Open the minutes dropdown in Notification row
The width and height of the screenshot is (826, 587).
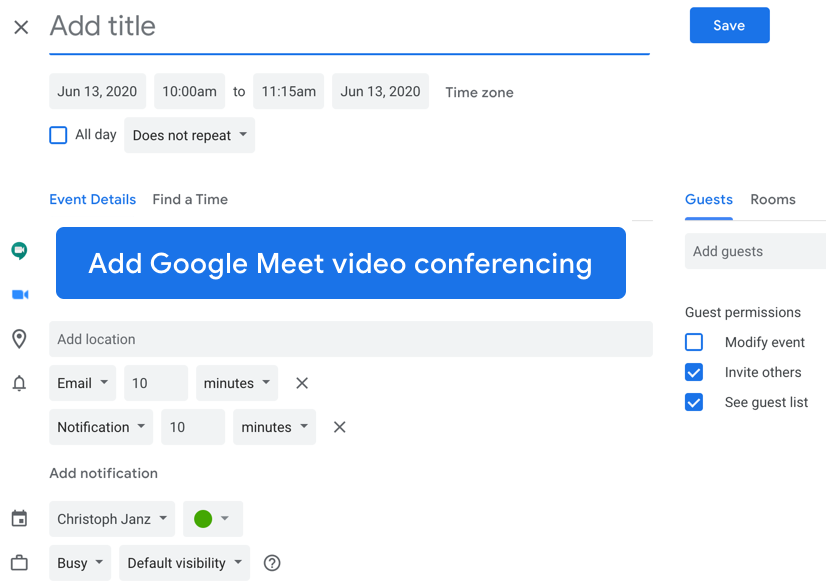coord(274,427)
